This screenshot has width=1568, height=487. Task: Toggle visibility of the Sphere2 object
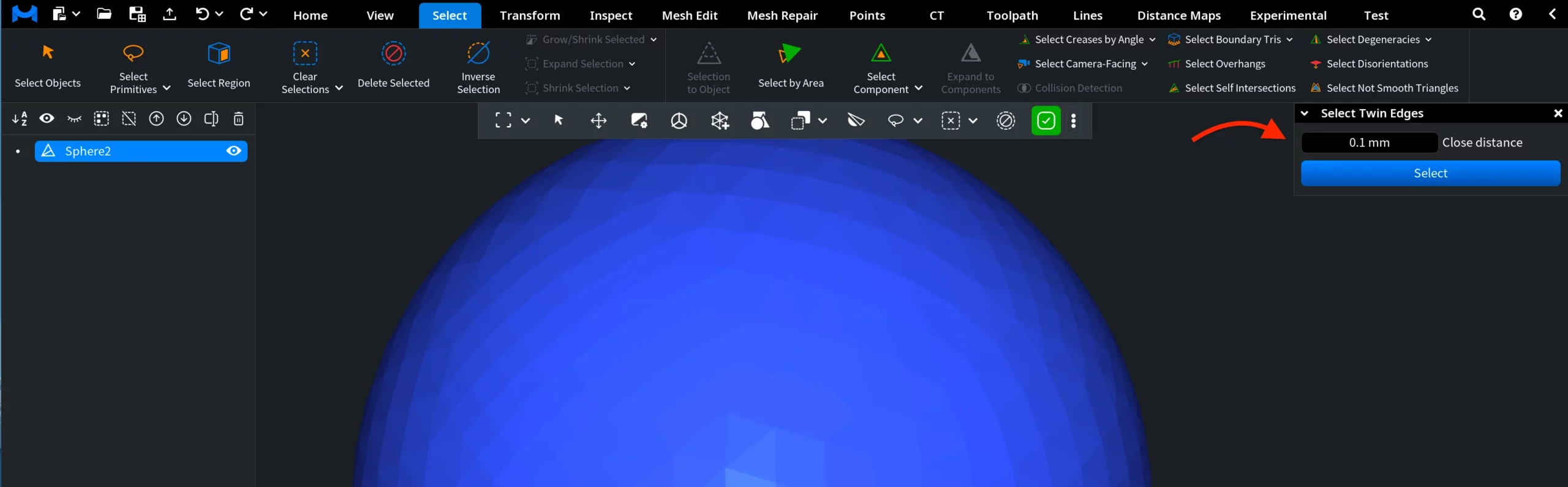[234, 151]
